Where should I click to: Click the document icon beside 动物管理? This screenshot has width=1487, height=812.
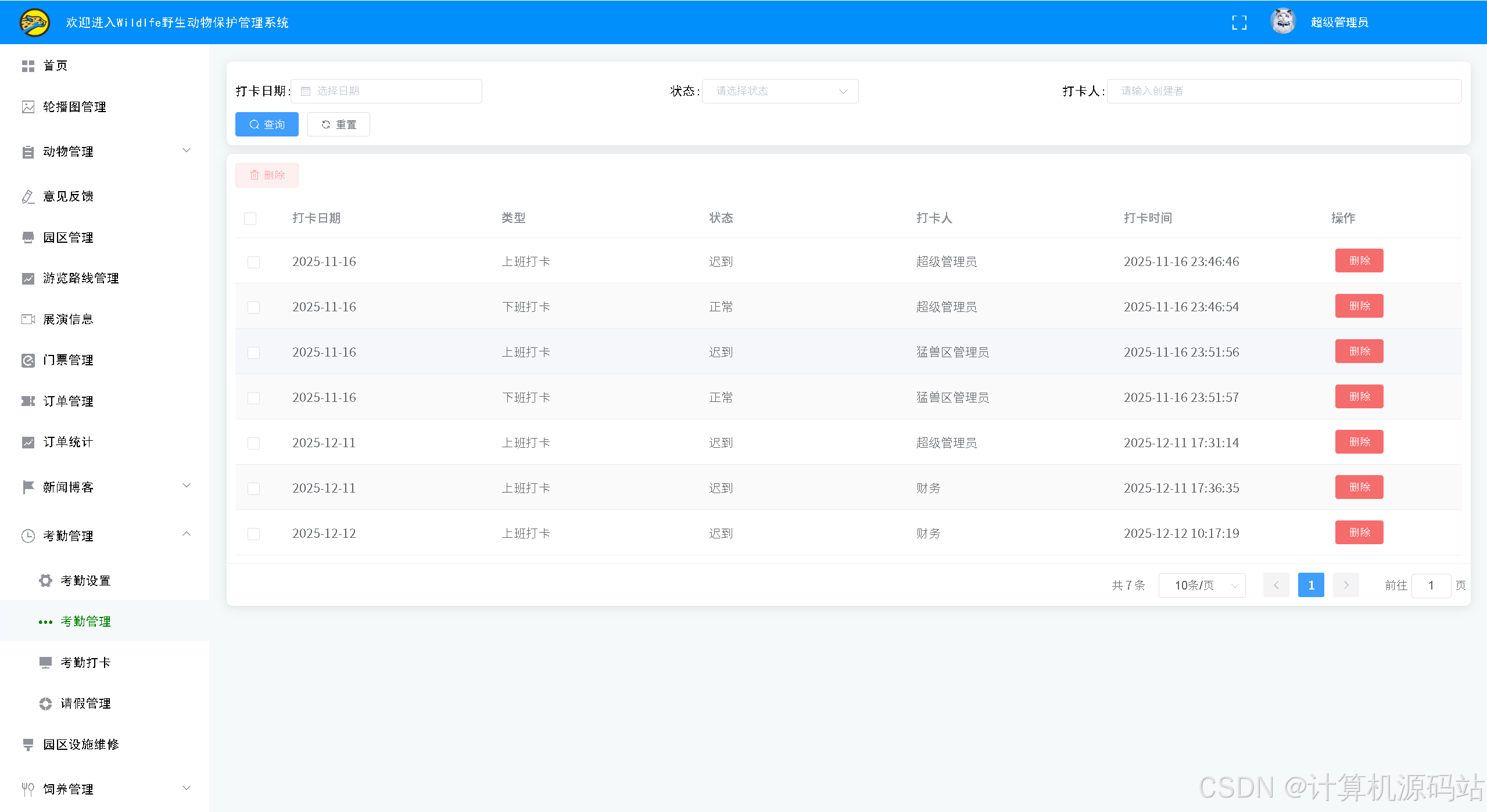tap(28, 152)
